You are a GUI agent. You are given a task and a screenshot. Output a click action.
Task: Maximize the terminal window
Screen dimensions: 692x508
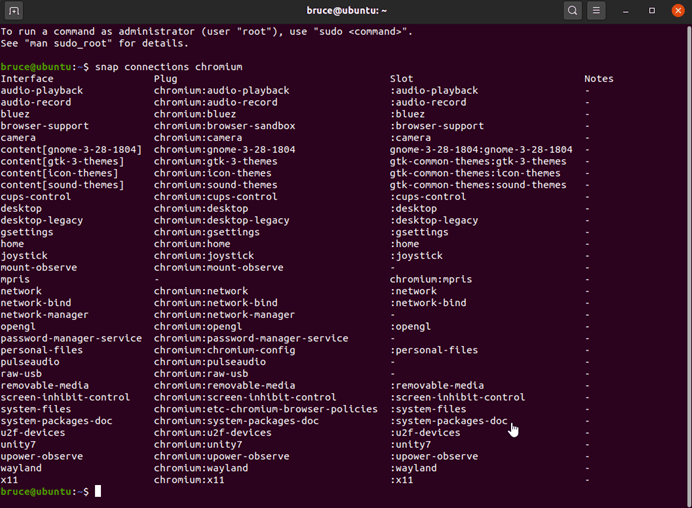[x=652, y=11]
